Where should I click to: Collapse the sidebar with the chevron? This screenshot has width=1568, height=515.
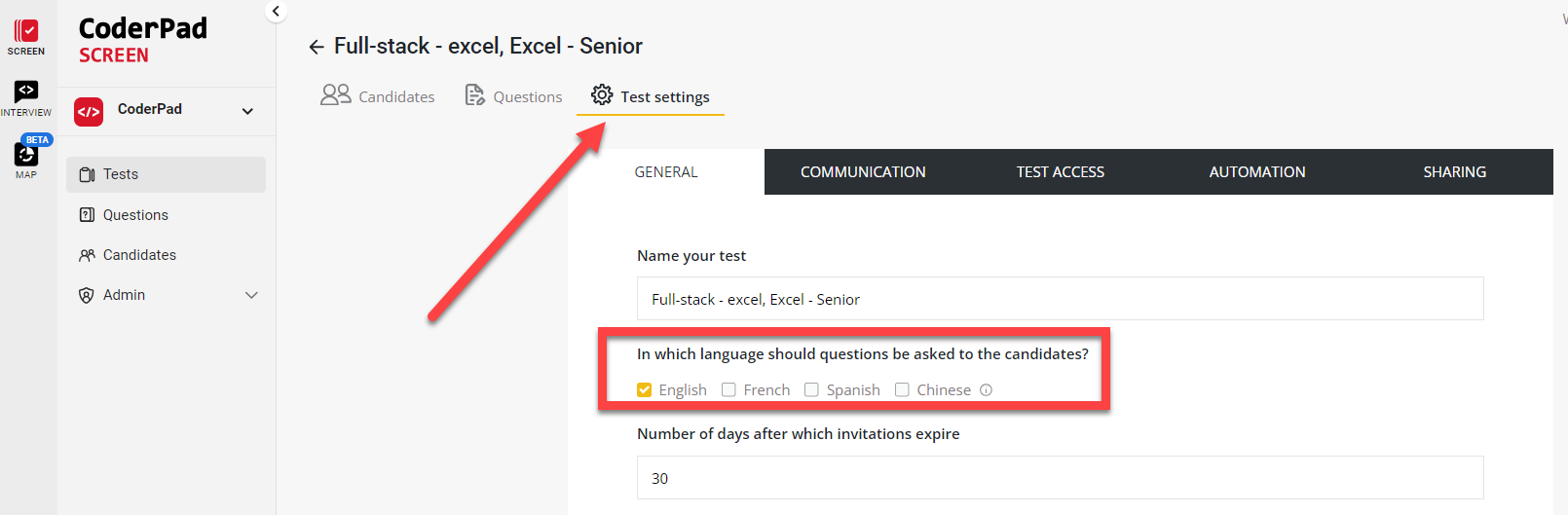coord(277,12)
